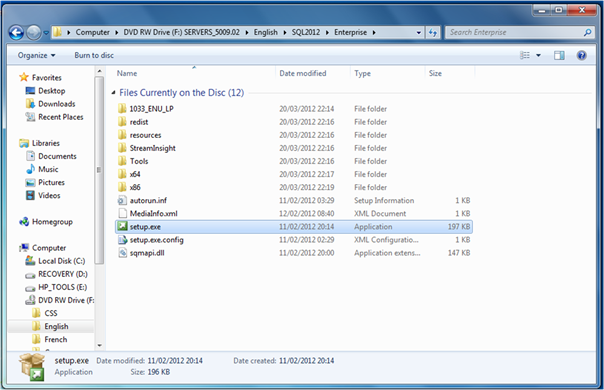Select Computer in the address breadcrumb
The image size is (604, 390).
pos(92,32)
